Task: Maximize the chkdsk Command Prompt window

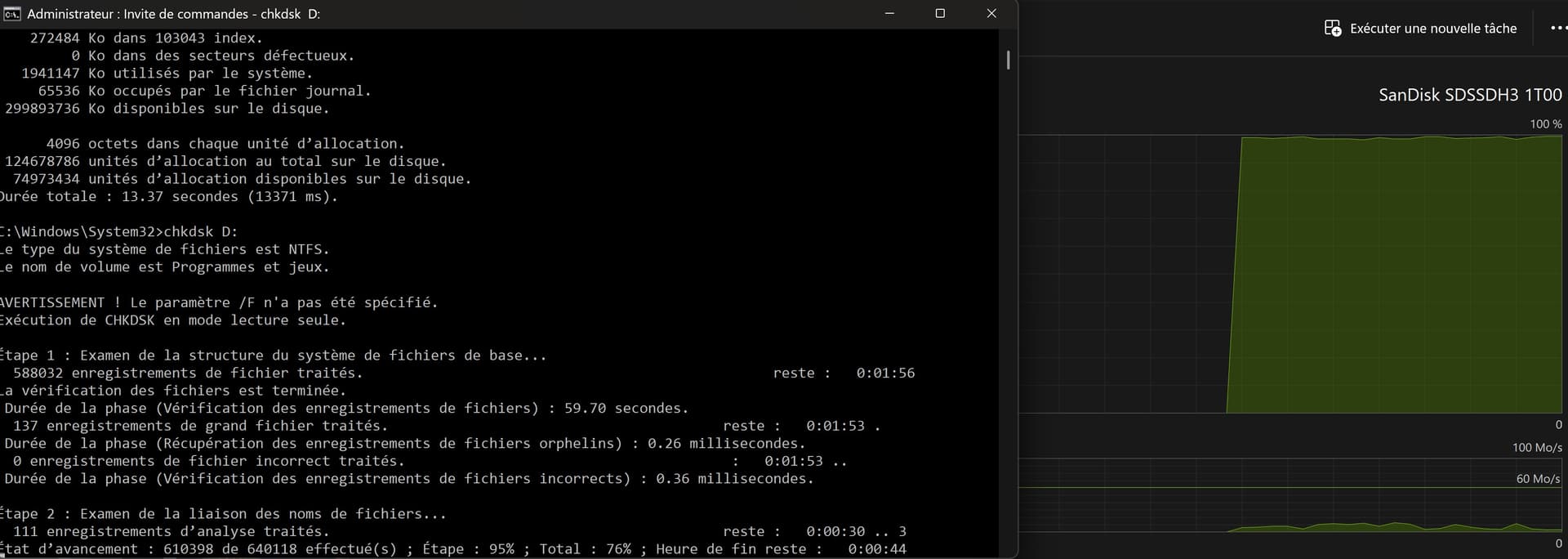Action: 940,14
